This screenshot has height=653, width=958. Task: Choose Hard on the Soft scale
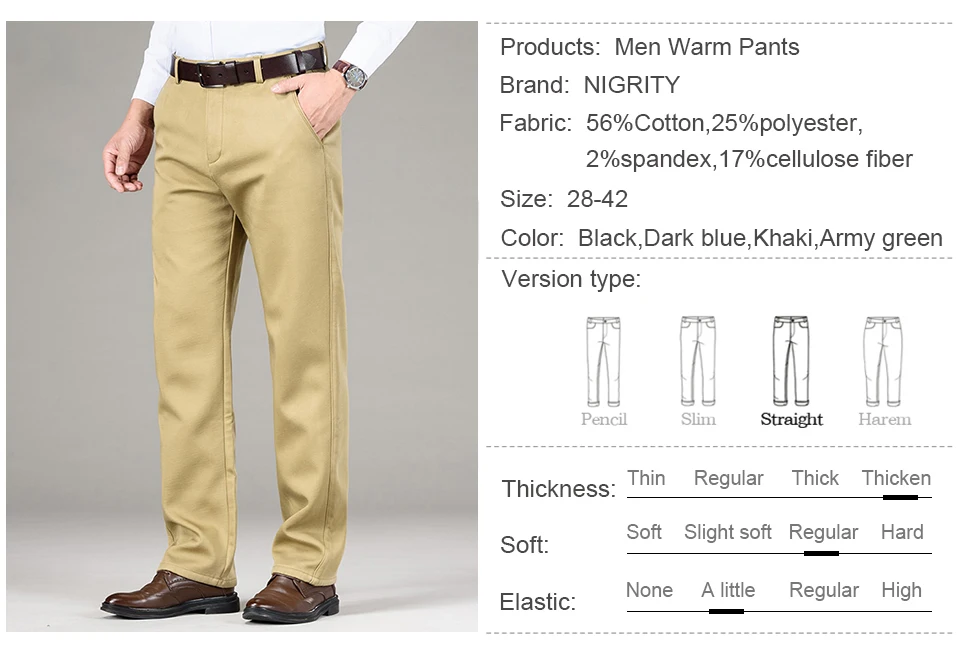[x=902, y=532]
